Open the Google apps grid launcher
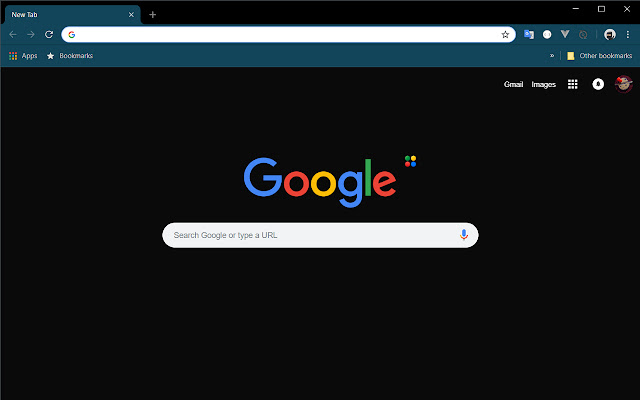 click(573, 84)
